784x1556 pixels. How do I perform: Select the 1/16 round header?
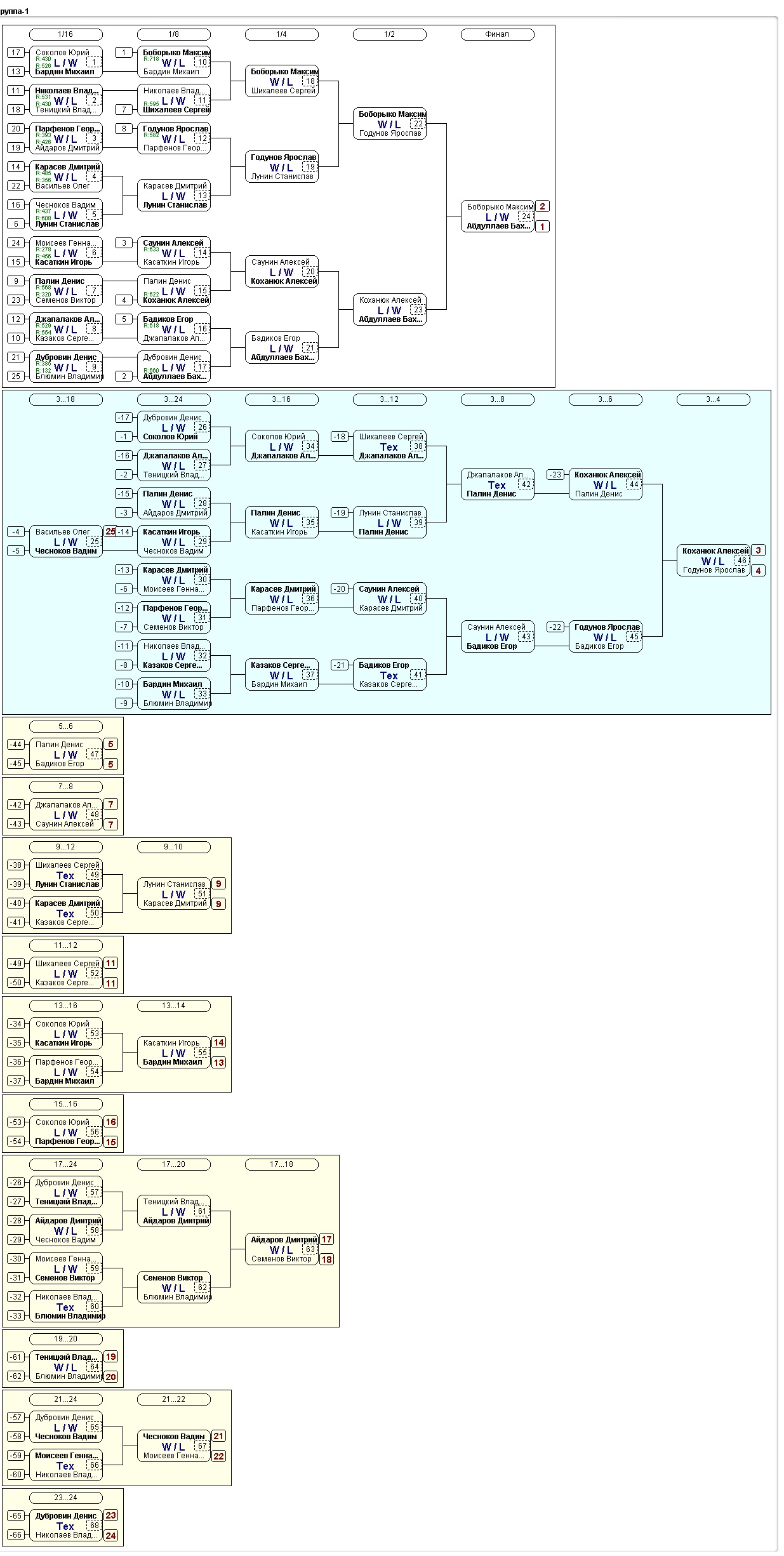65,34
